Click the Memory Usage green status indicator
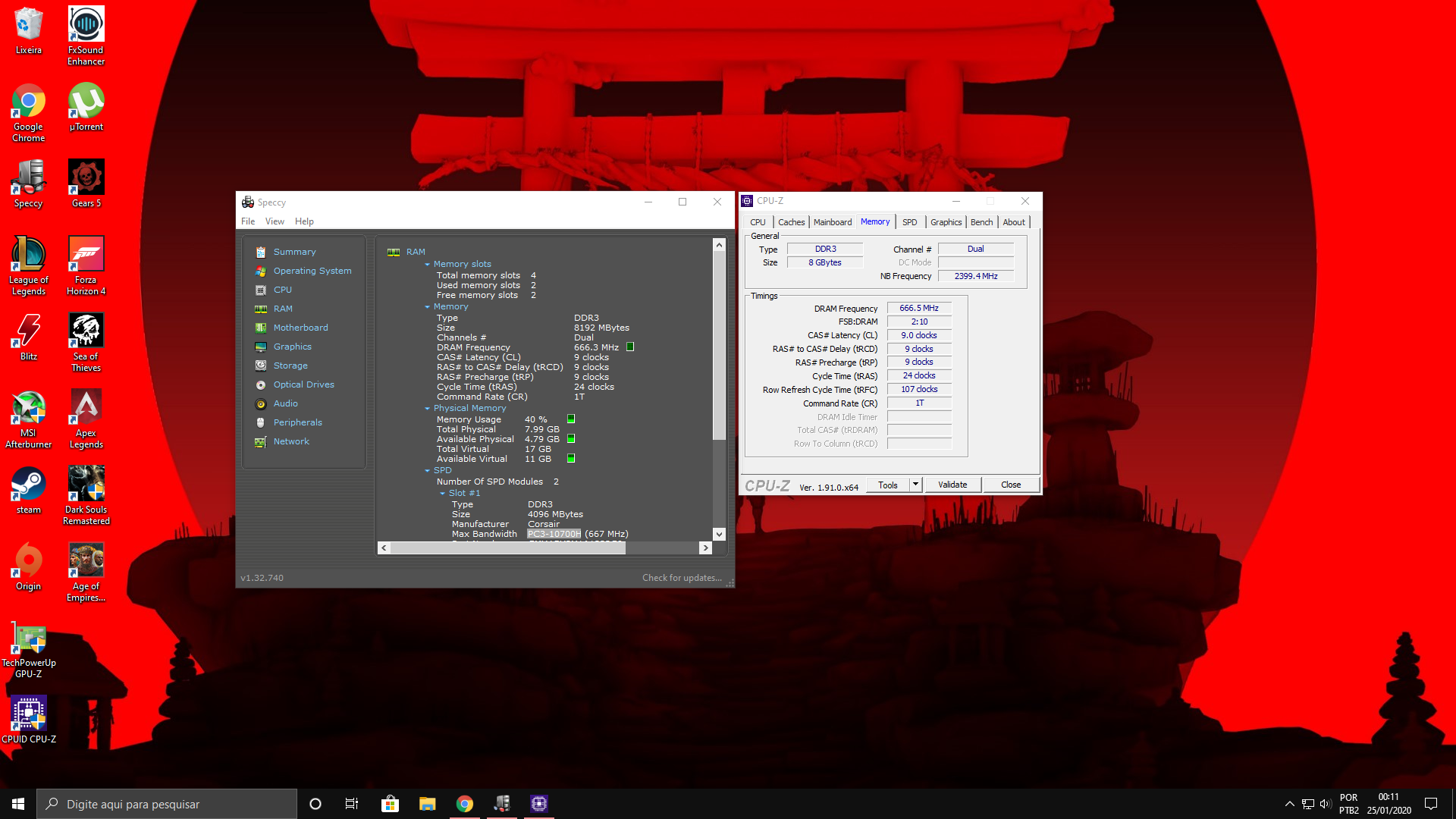This screenshot has width=1456, height=819. (x=571, y=419)
